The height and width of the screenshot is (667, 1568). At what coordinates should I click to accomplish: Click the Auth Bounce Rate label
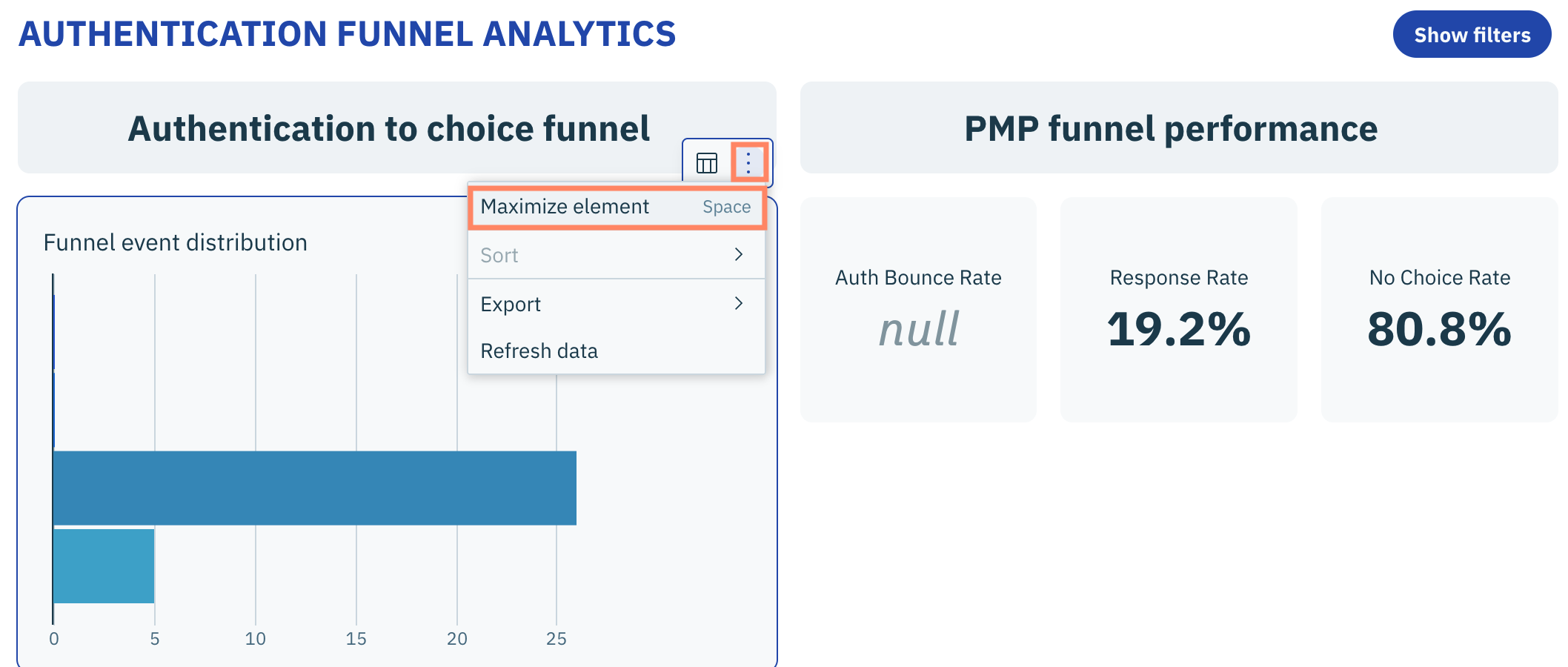[918, 278]
